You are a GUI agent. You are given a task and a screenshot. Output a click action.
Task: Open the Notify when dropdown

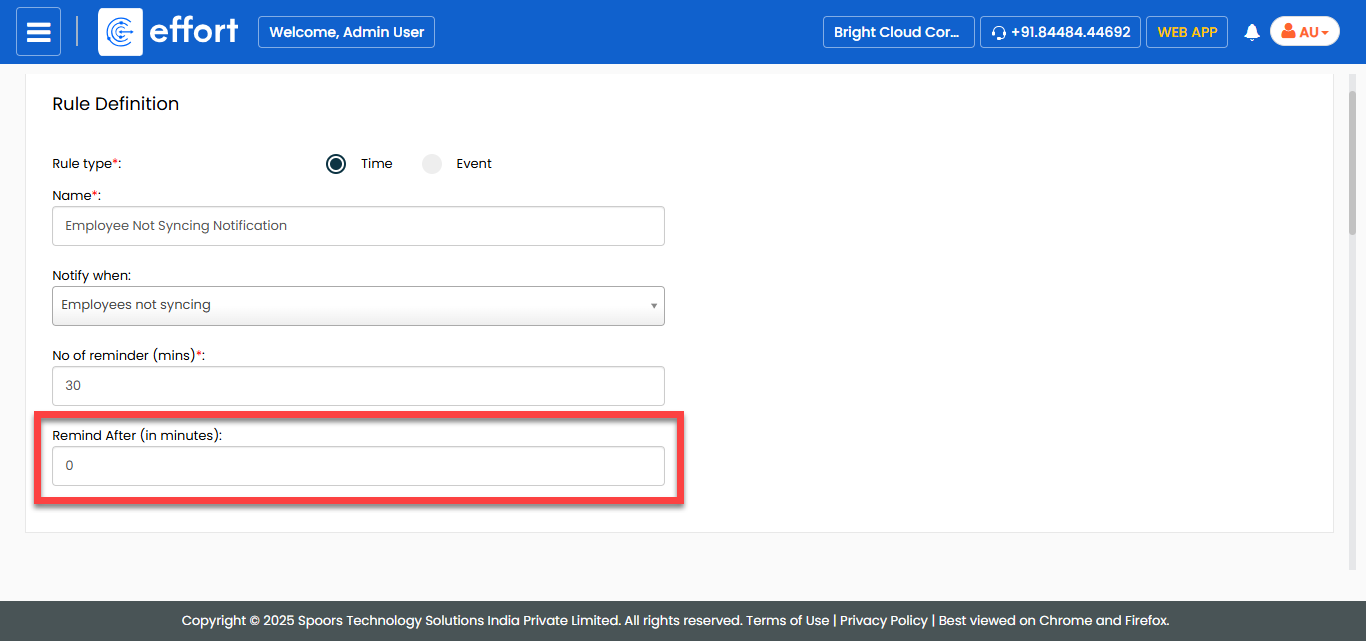point(358,306)
